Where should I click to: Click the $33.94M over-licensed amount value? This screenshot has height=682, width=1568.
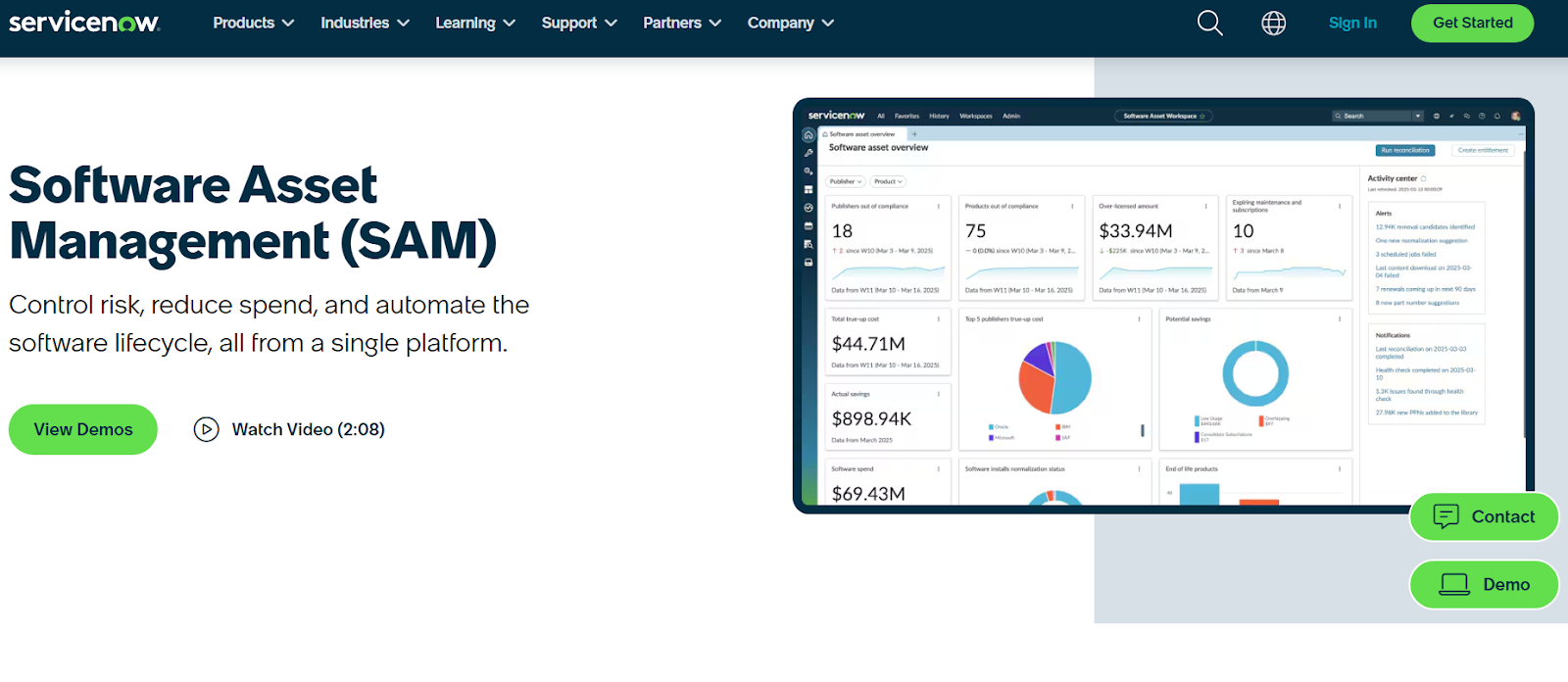point(1135,231)
